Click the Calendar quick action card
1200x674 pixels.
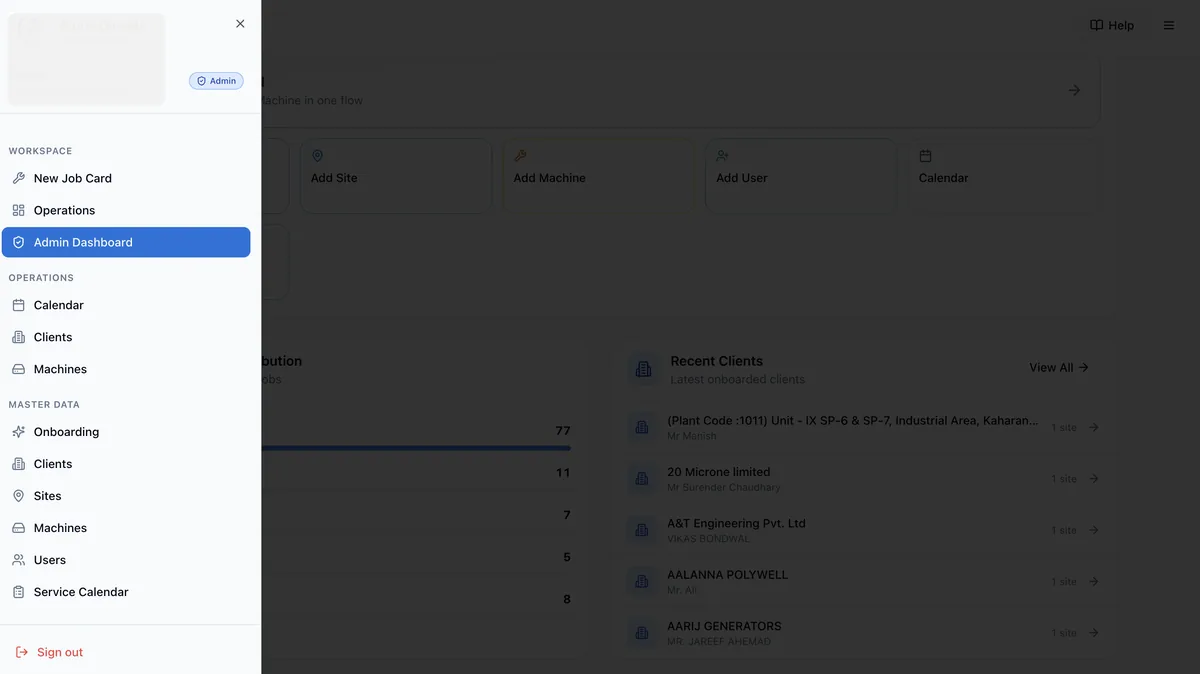(1004, 175)
